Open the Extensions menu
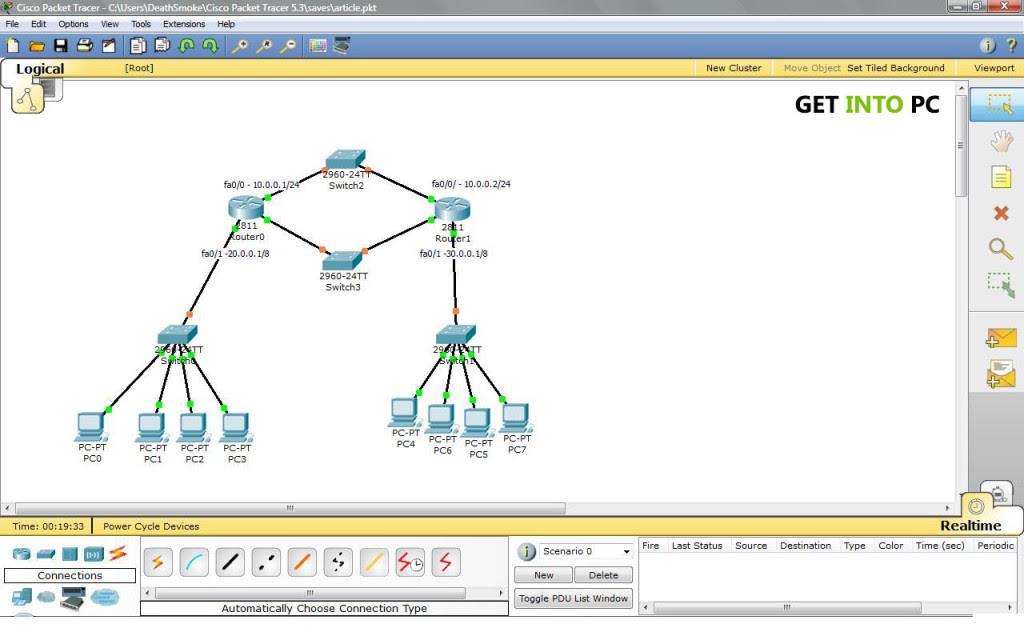The width and height of the screenshot is (1024, 640). 184,24
